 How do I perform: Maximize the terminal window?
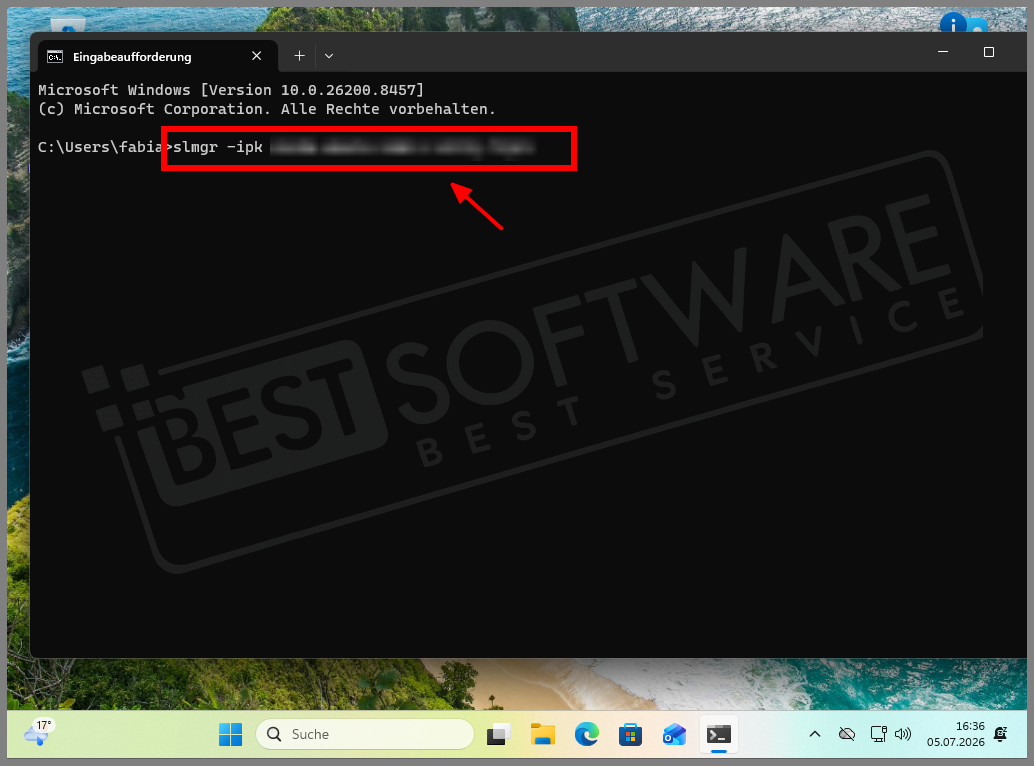989,52
